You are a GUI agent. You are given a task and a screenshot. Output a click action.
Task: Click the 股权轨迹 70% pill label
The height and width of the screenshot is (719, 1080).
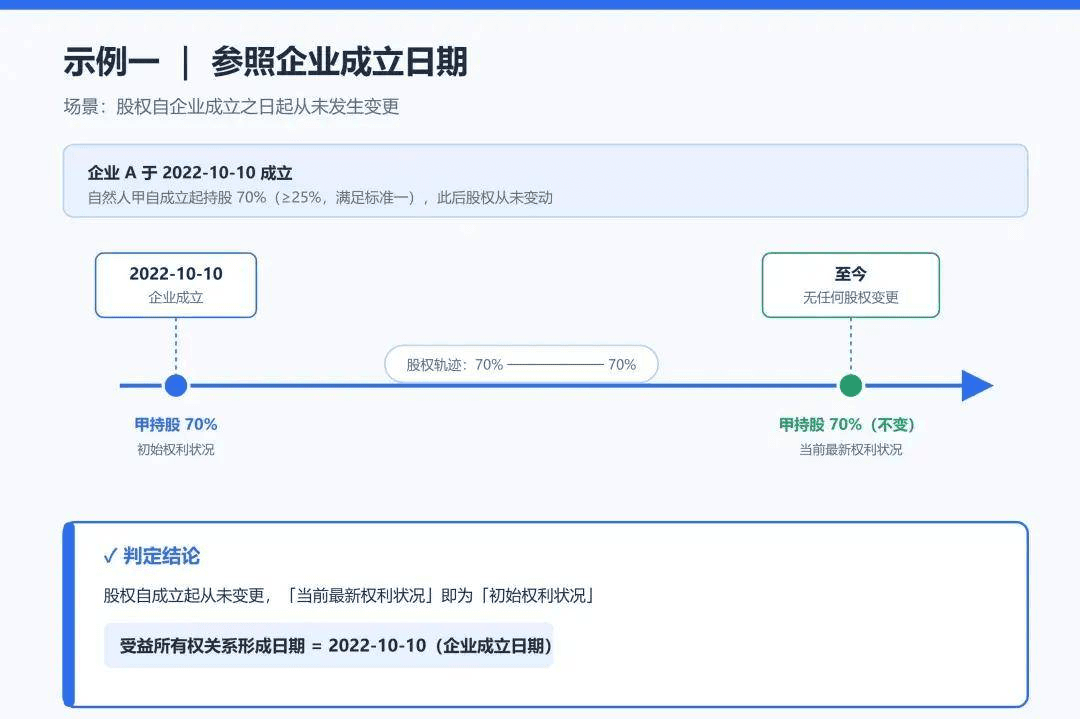tap(521, 364)
